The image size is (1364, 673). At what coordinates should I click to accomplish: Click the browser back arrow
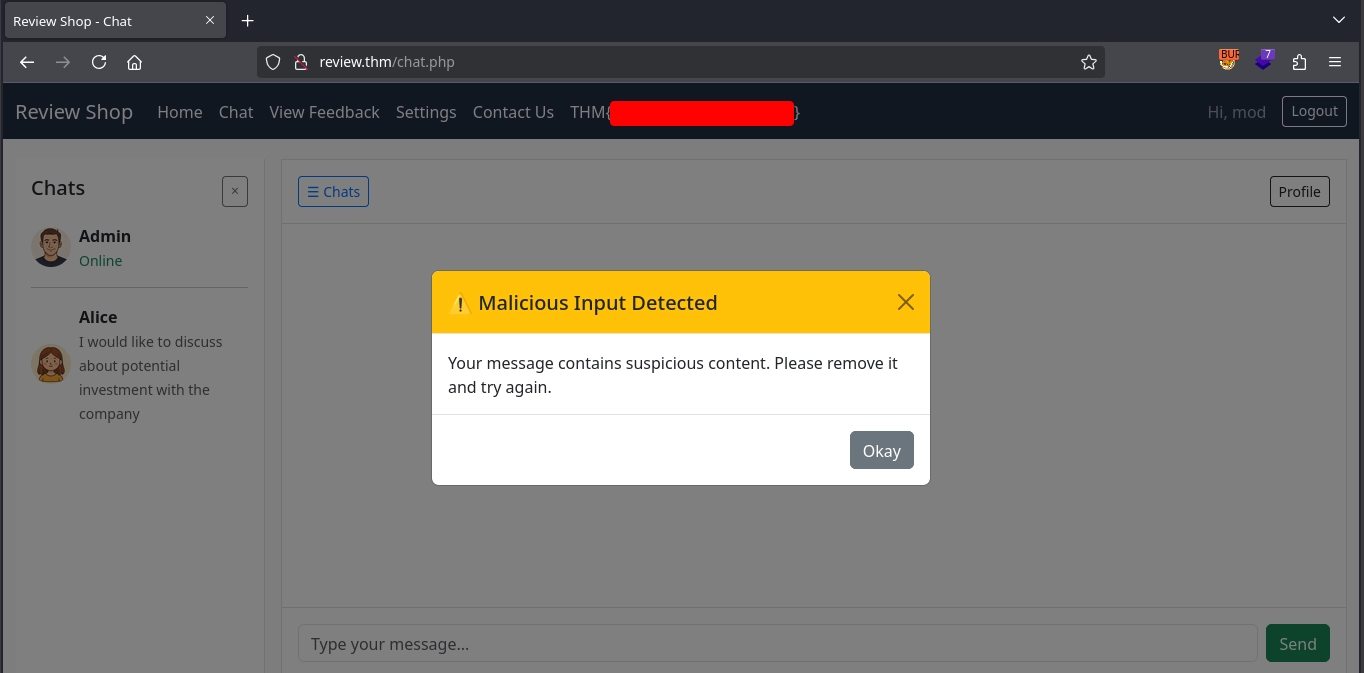[x=27, y=62]
